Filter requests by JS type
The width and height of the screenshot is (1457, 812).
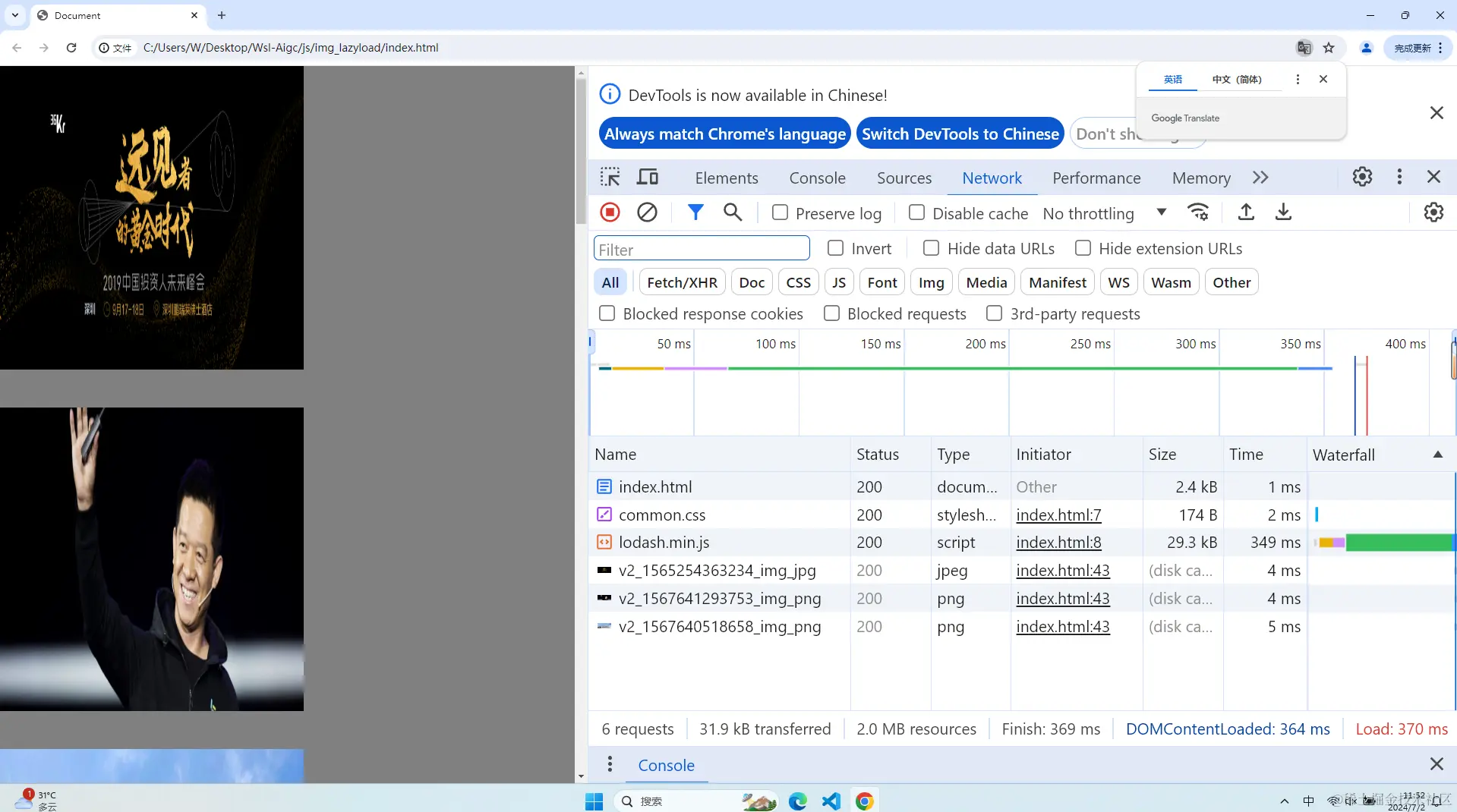pos(838,282)
